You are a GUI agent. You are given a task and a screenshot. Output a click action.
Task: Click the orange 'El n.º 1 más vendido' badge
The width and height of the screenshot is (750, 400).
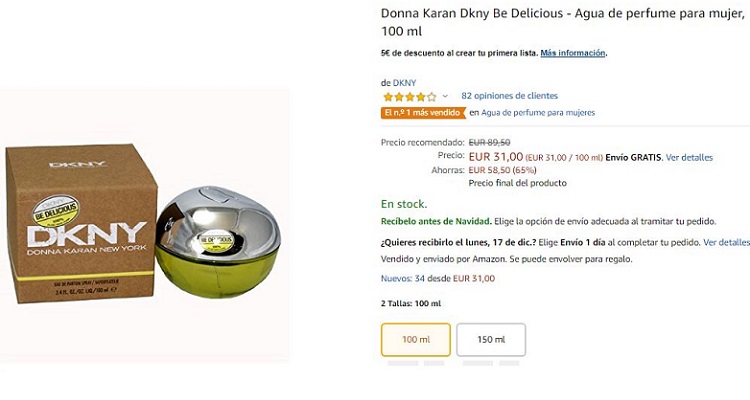pos(423,113)
